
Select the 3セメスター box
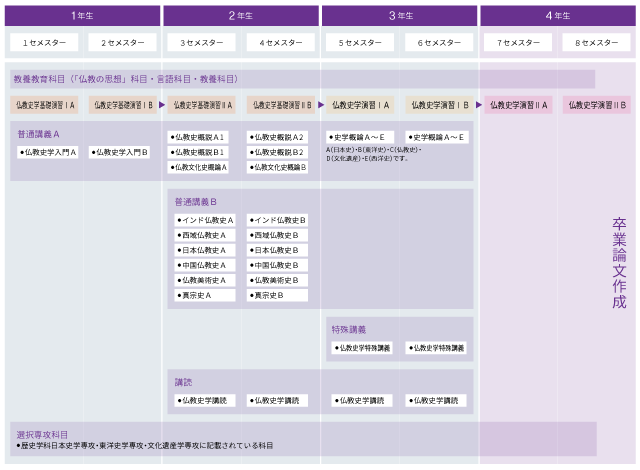pyautogui.click(x=202, y=42)
